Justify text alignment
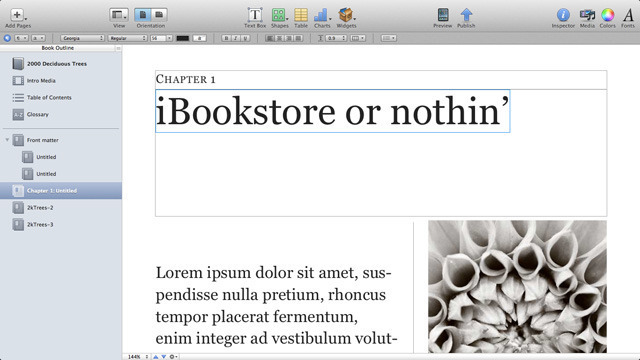This screenshot has height=360, width=640. click(298, 38)
